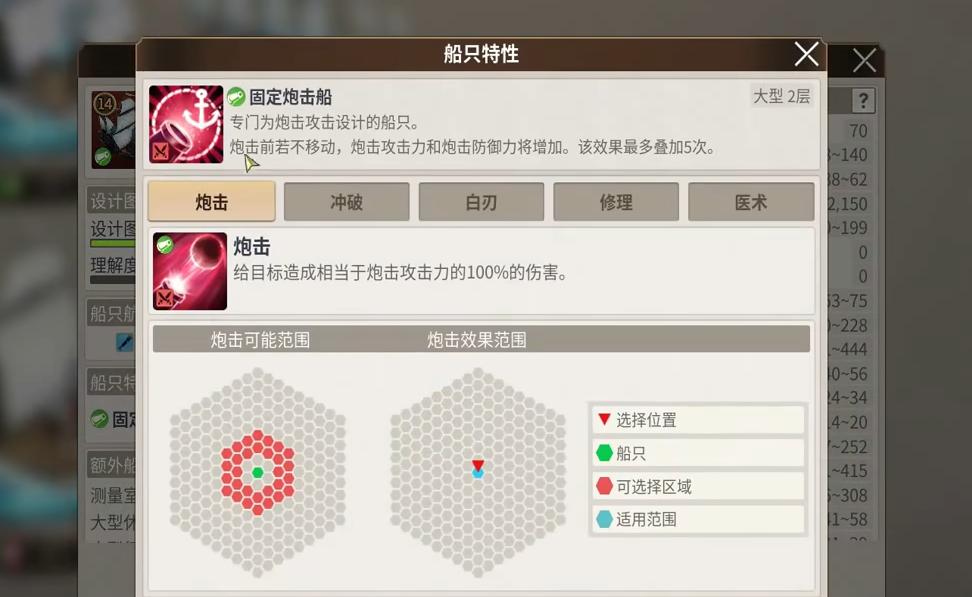Switch to the 冲破 tab
This screenshot has height=597, width=972.
(x=347, y=201)
